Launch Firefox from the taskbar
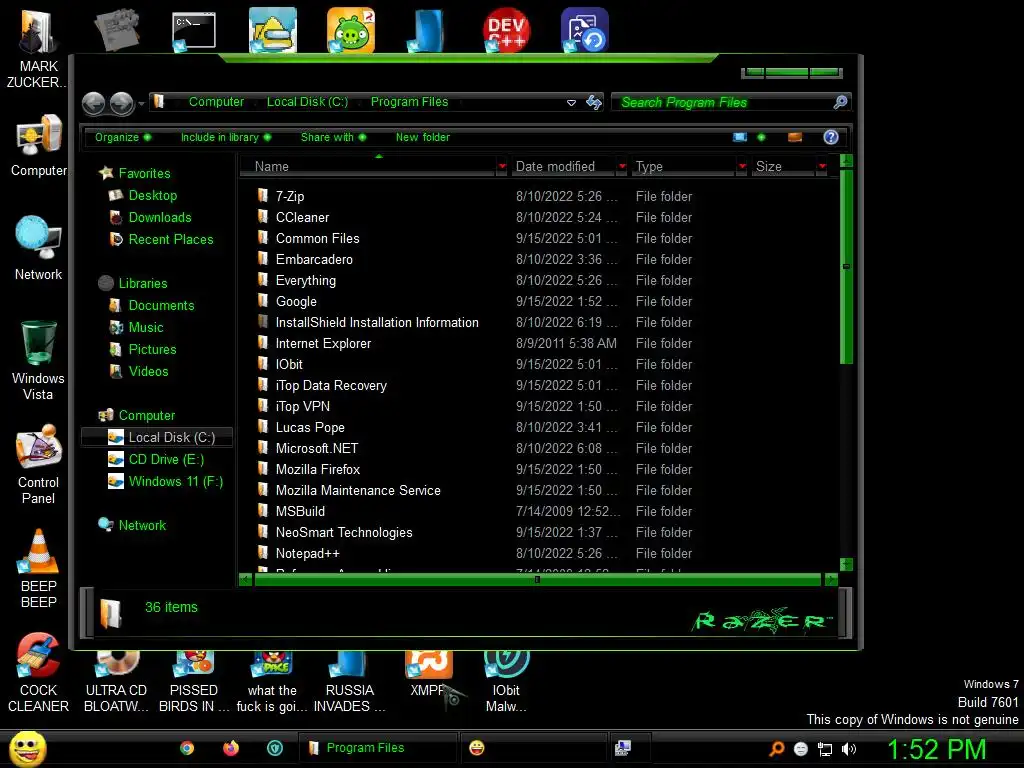 tap(231, 748)
